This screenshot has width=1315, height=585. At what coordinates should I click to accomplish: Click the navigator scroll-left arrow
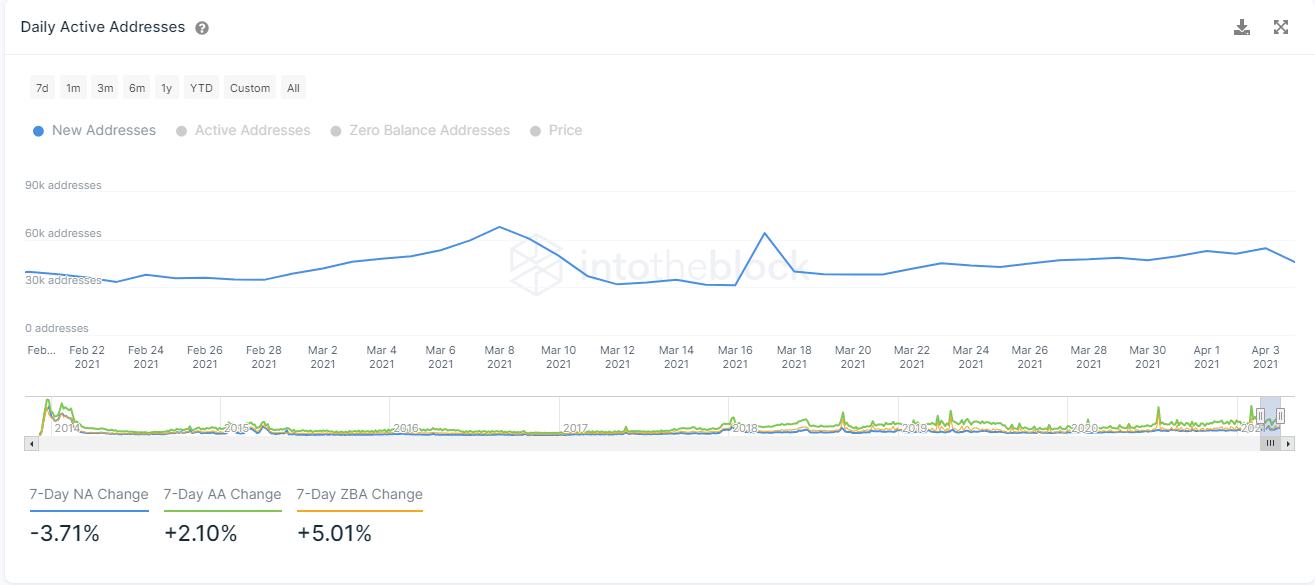coord(30,443)
